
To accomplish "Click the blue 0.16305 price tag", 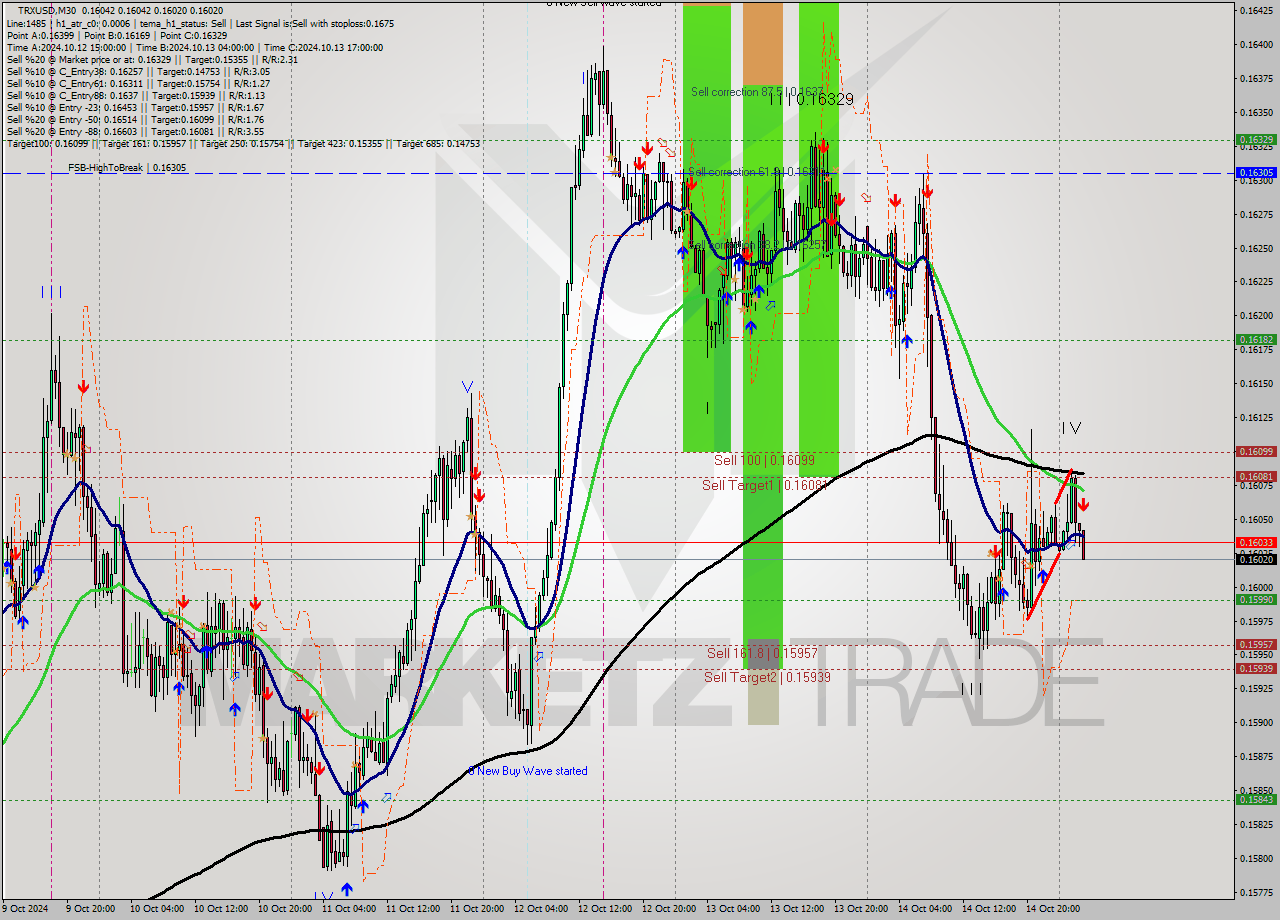I will coord(1256,173).
